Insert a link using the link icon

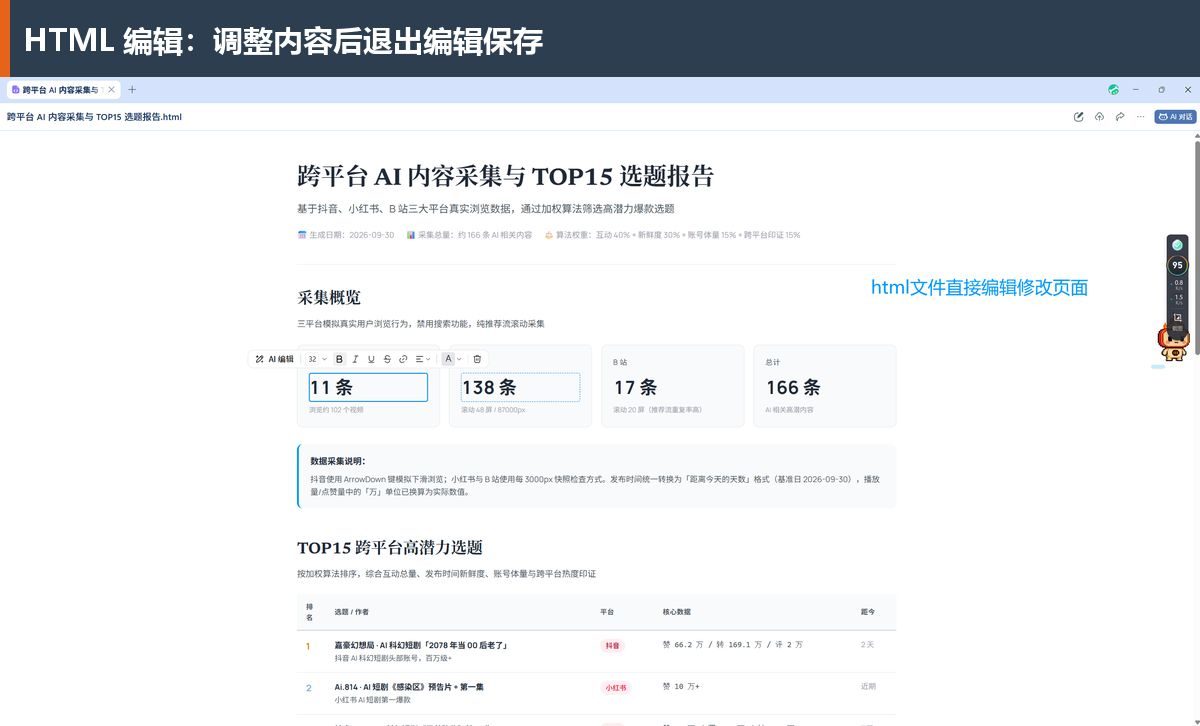coord(403,359)
